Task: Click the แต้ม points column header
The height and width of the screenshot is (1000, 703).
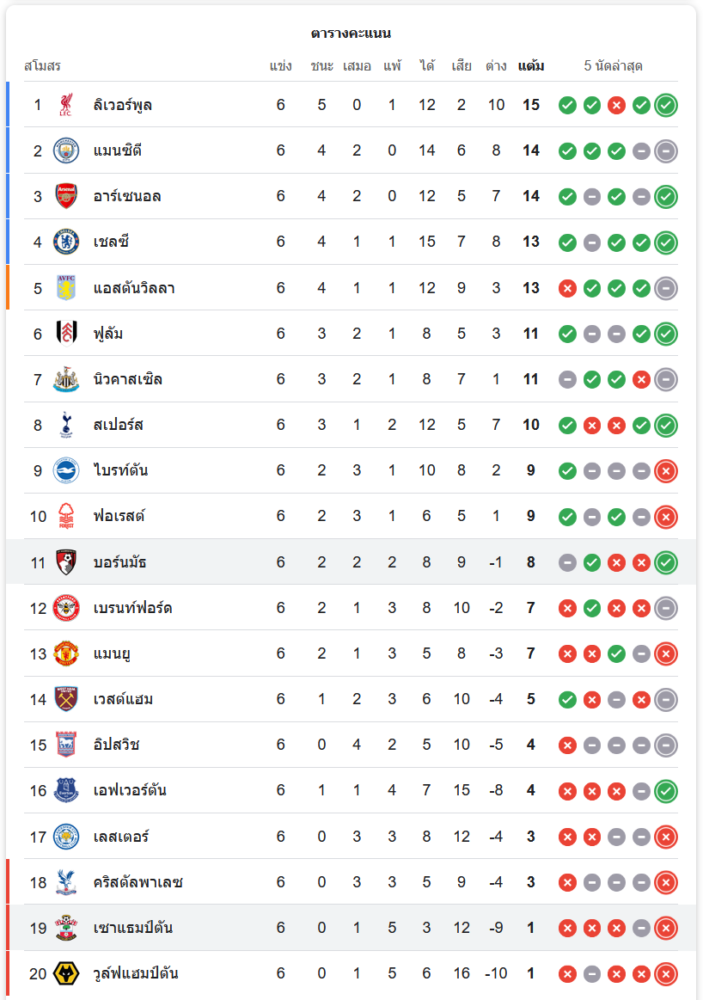Action: [531, 66]
